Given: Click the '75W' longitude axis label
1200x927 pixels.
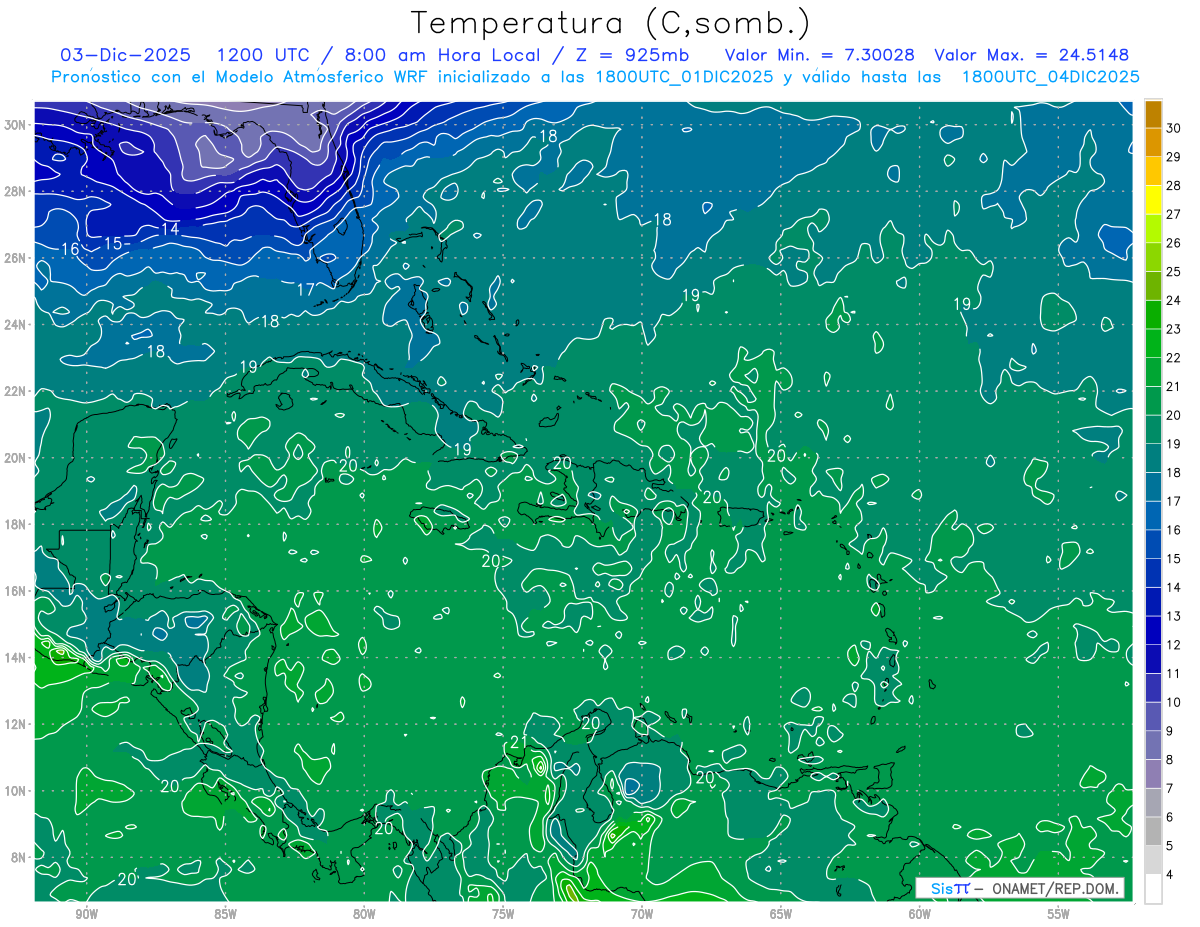Looking at the screenshot, I should pyautogui.click(x=503, y=914).
